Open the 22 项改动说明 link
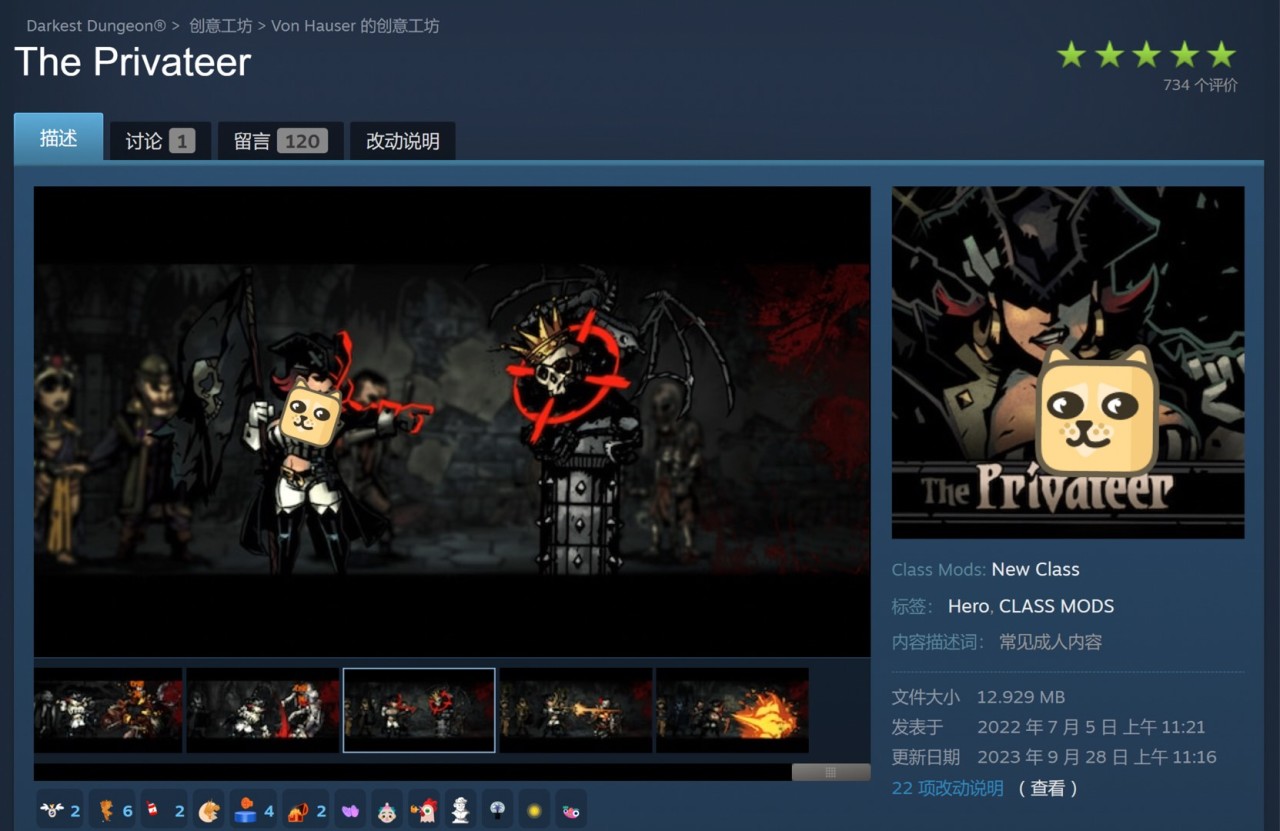1280x831 pixels. pyautogui.click(x=947, y=788)
